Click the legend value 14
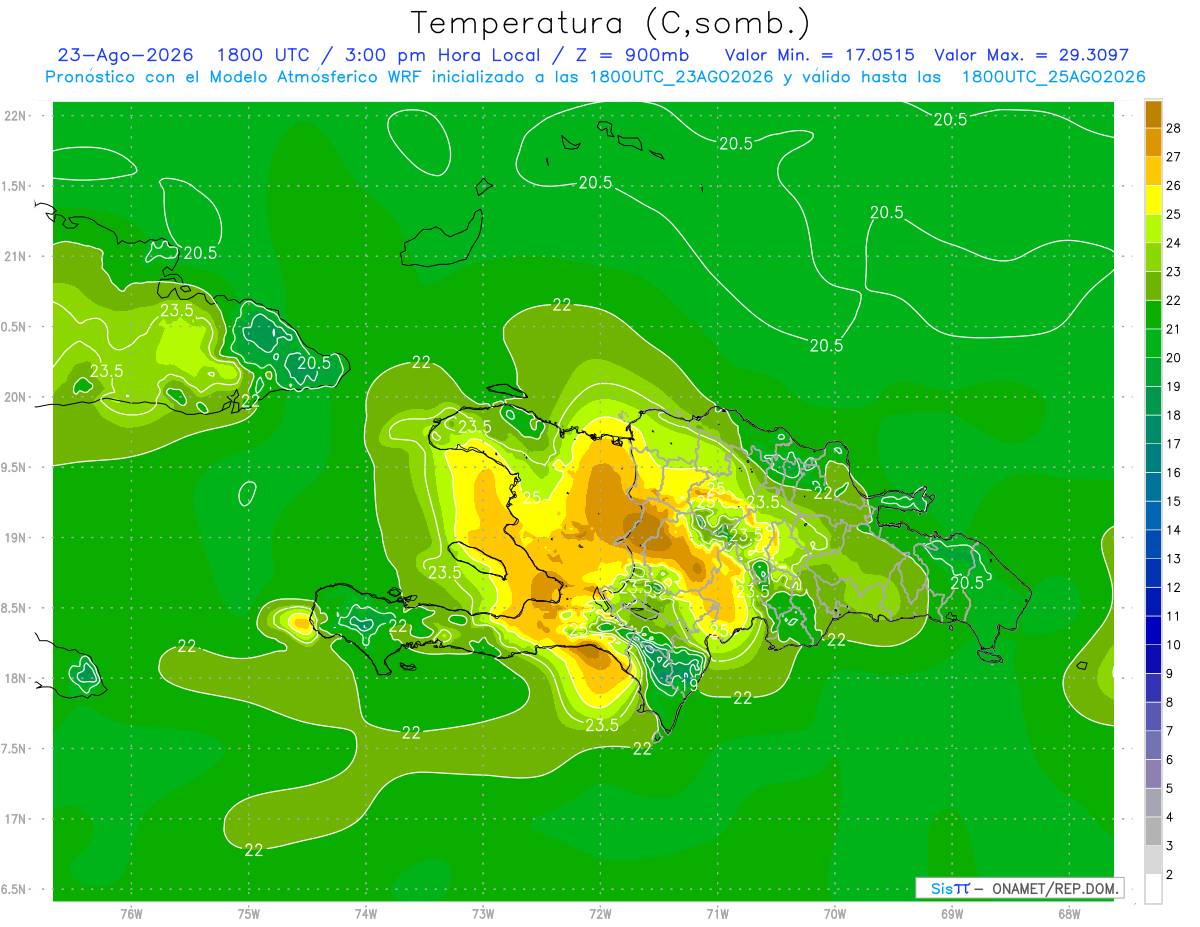This screenshot has width=1200, height=927. pyautogui.click(x=1174, y=530)
